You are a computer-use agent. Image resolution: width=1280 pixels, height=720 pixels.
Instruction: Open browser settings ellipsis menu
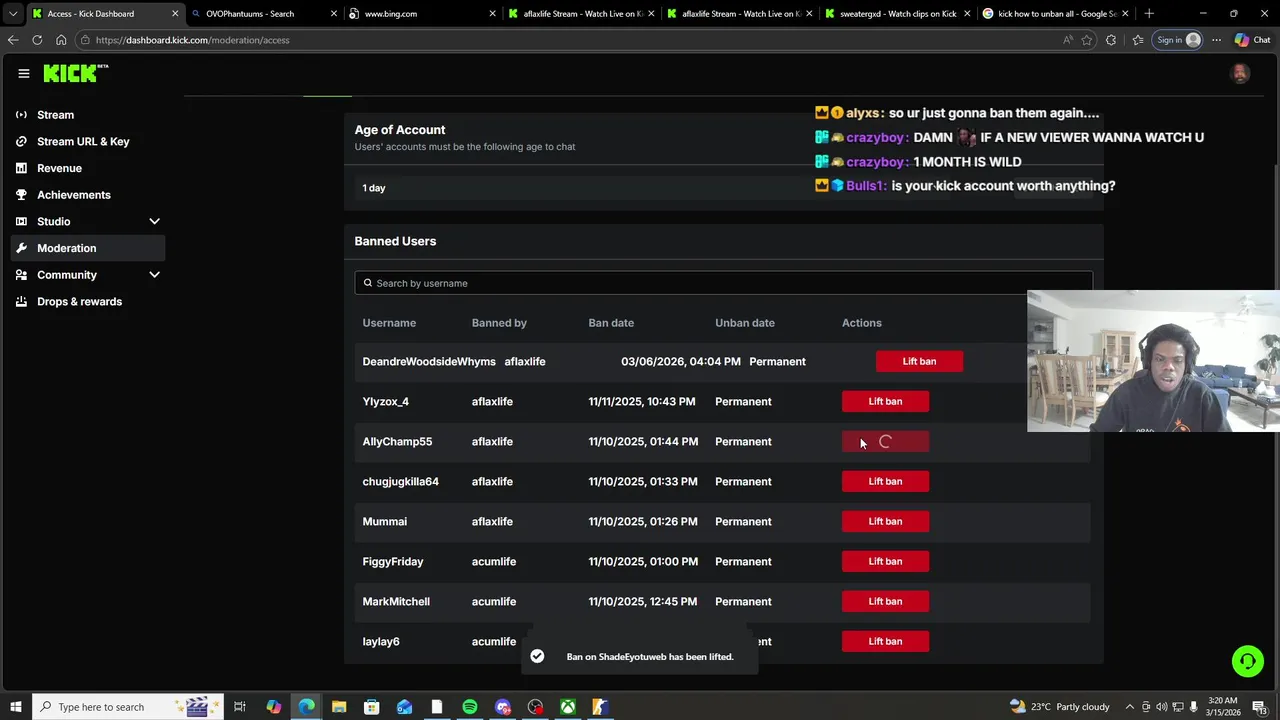(x=1216, y=40)
